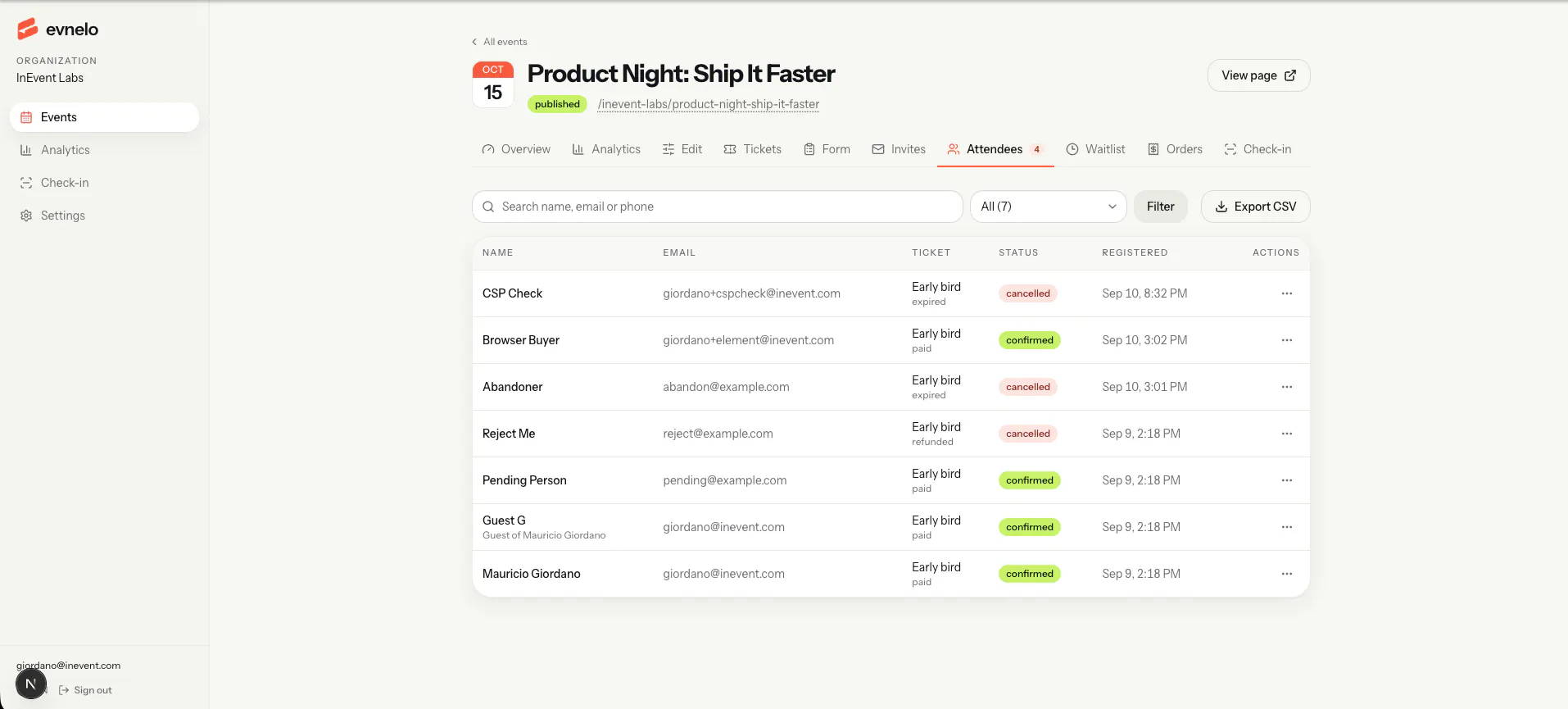Switch to the Overview tab
Image resolution: width=1568 pixels, height=709 pixels.
pyautogui.click(x=516, y=149)
